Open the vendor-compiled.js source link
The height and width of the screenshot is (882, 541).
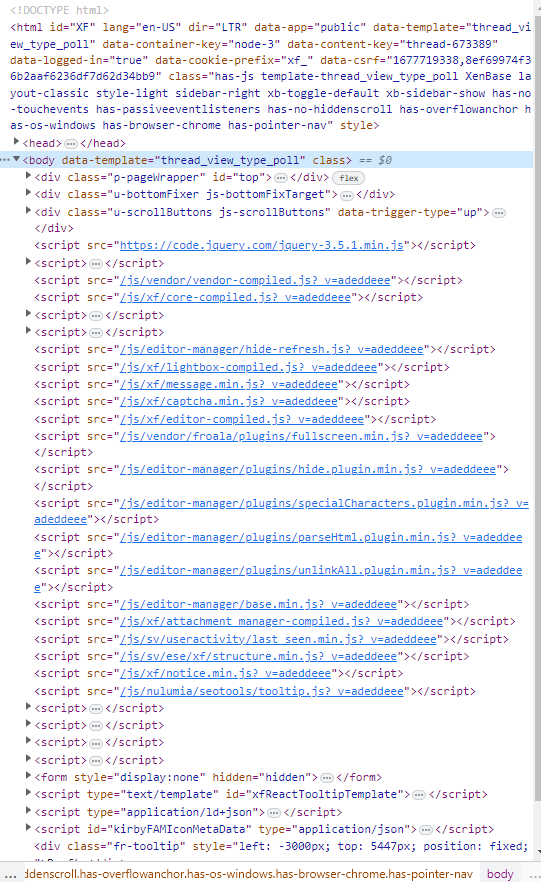(255, 280)
